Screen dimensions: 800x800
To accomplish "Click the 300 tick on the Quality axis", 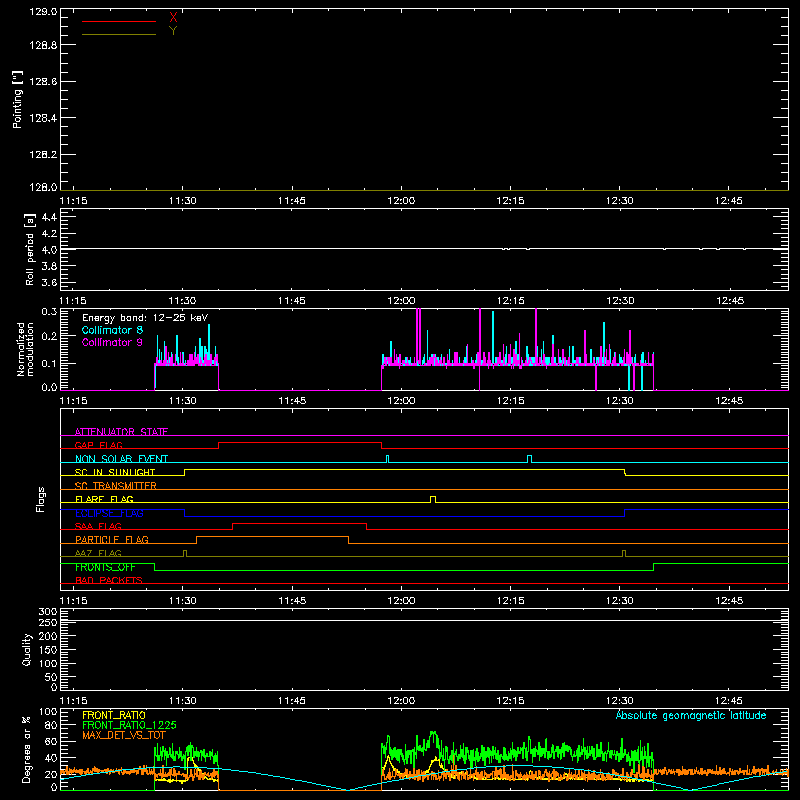I will (x=48, y=612).
